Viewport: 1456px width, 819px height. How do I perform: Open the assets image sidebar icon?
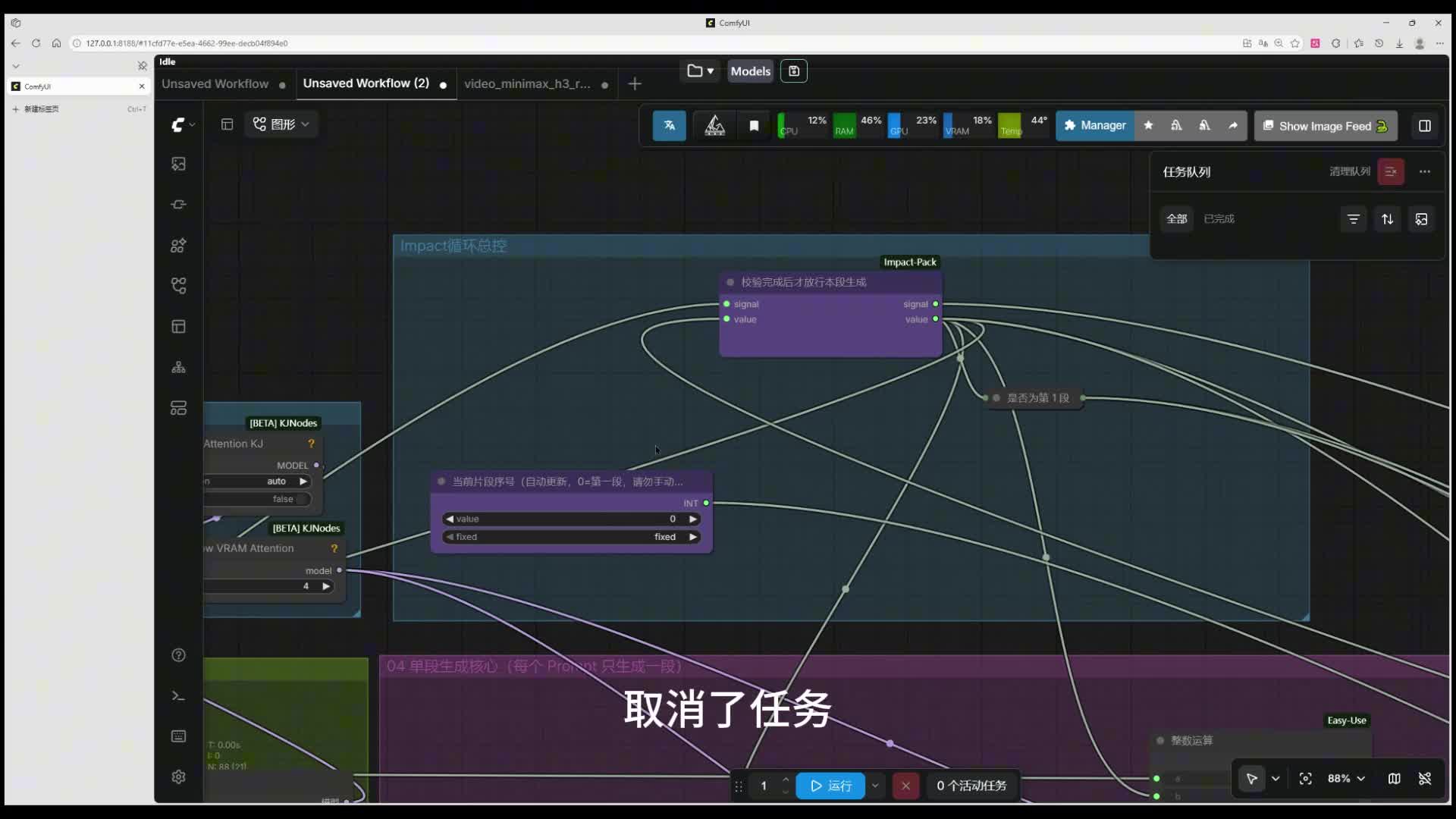178,164
